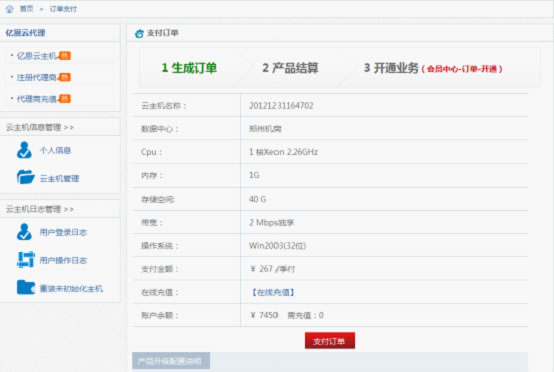Click the 用户登录日志 user icon
The height and width of the screenshot is (372, 554).
pyautogui.click(x=24, y=232)
